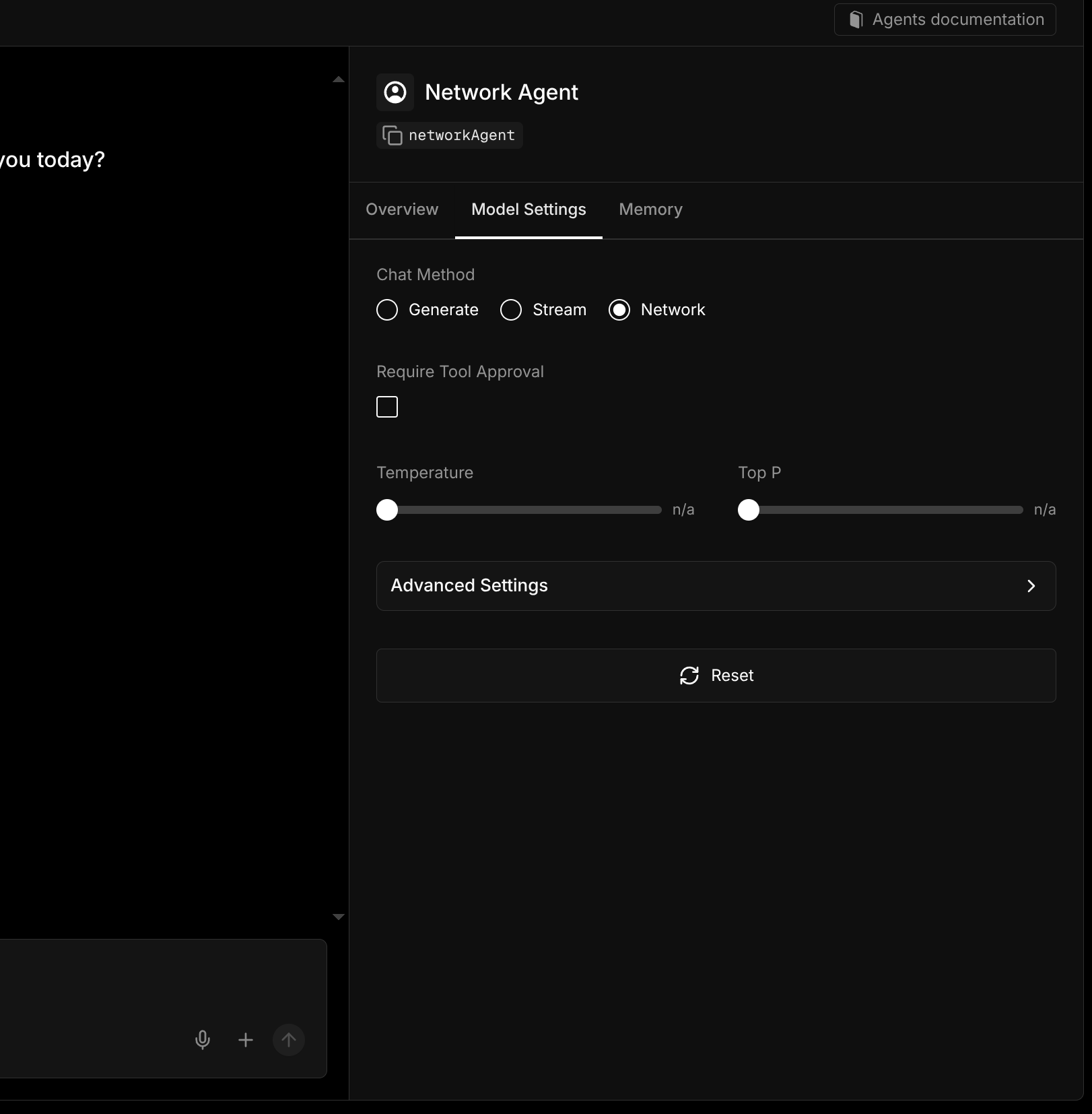Click the chat scrollbar down arrow

click(x=339, y=917)
